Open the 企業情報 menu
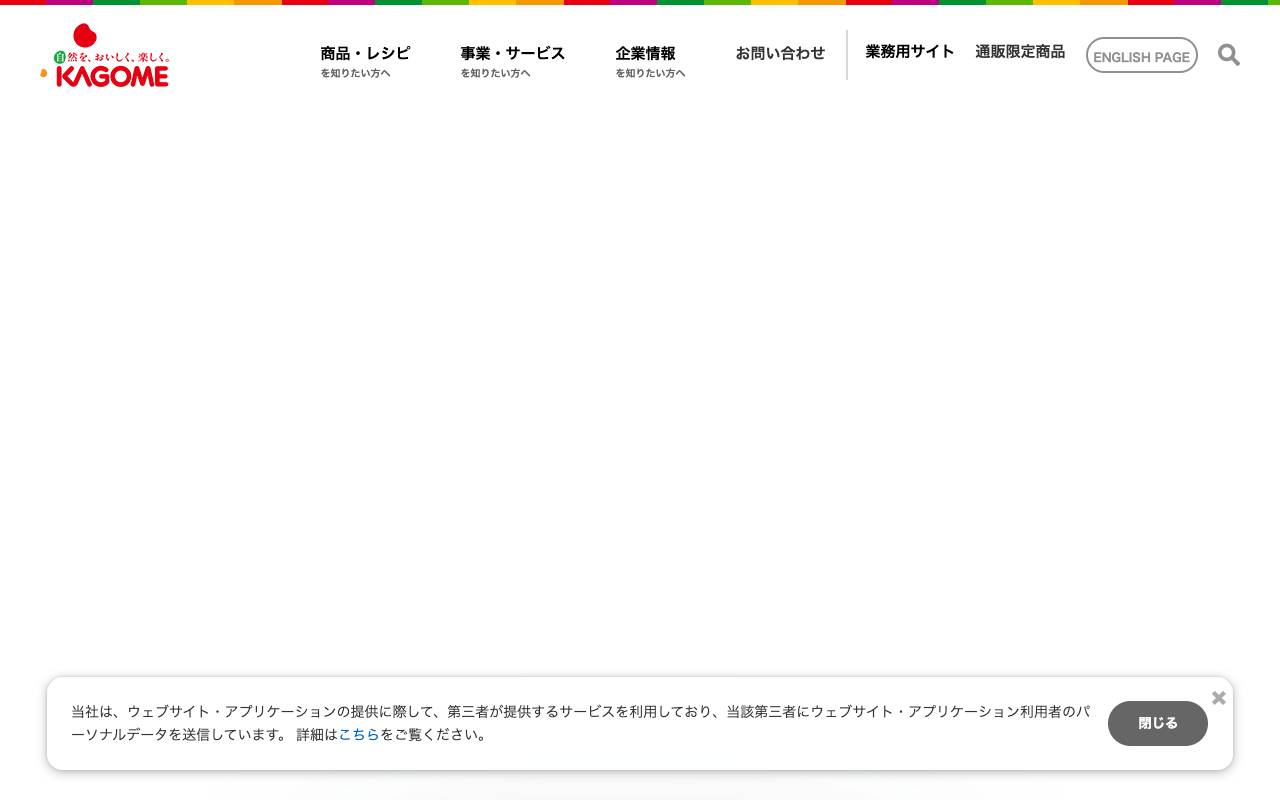 645,53
